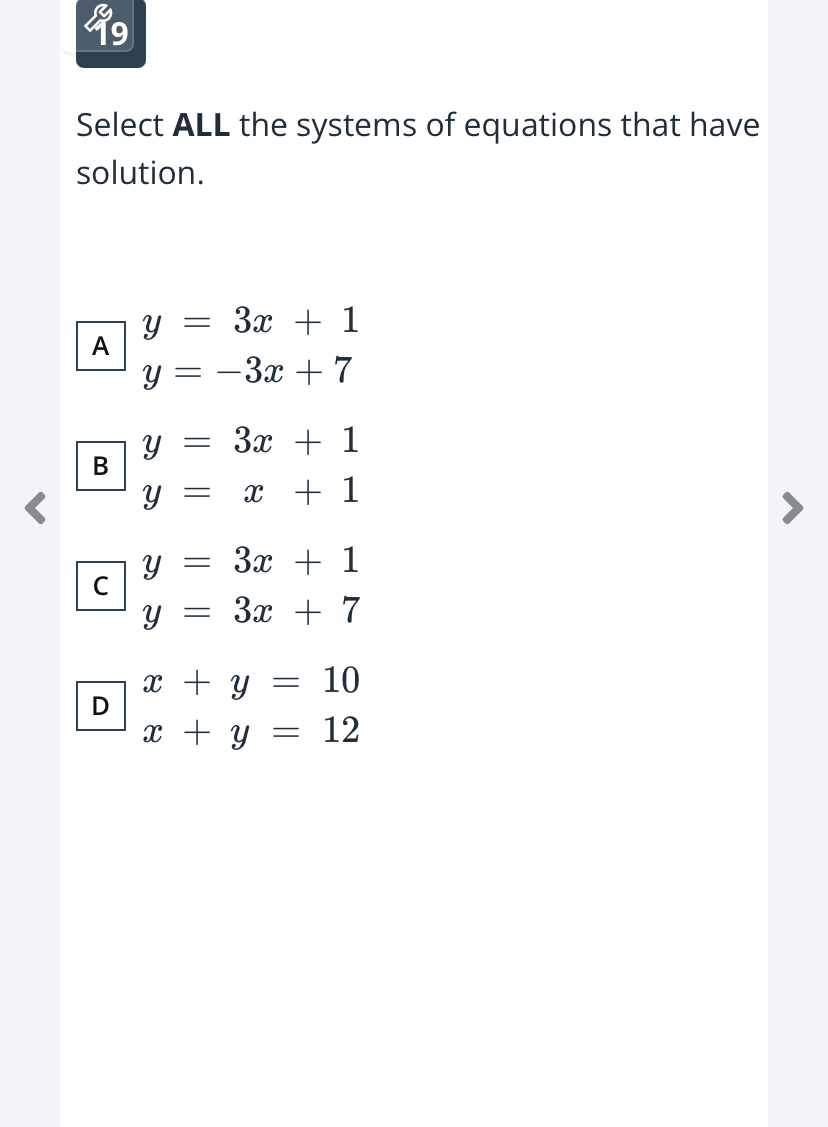
Task: Click equation y = 3x + 1 in option B
Action: tap(250, 441)
